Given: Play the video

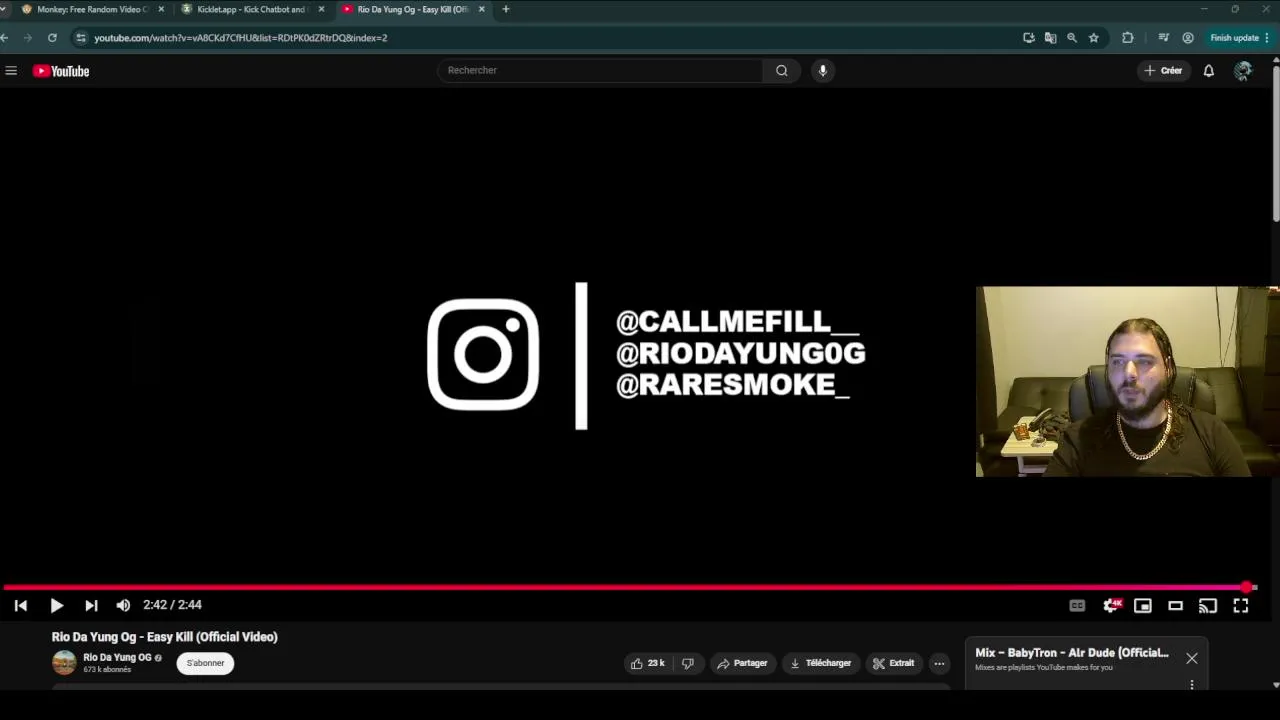Looking at the screenshot, I should coord(56,605).
